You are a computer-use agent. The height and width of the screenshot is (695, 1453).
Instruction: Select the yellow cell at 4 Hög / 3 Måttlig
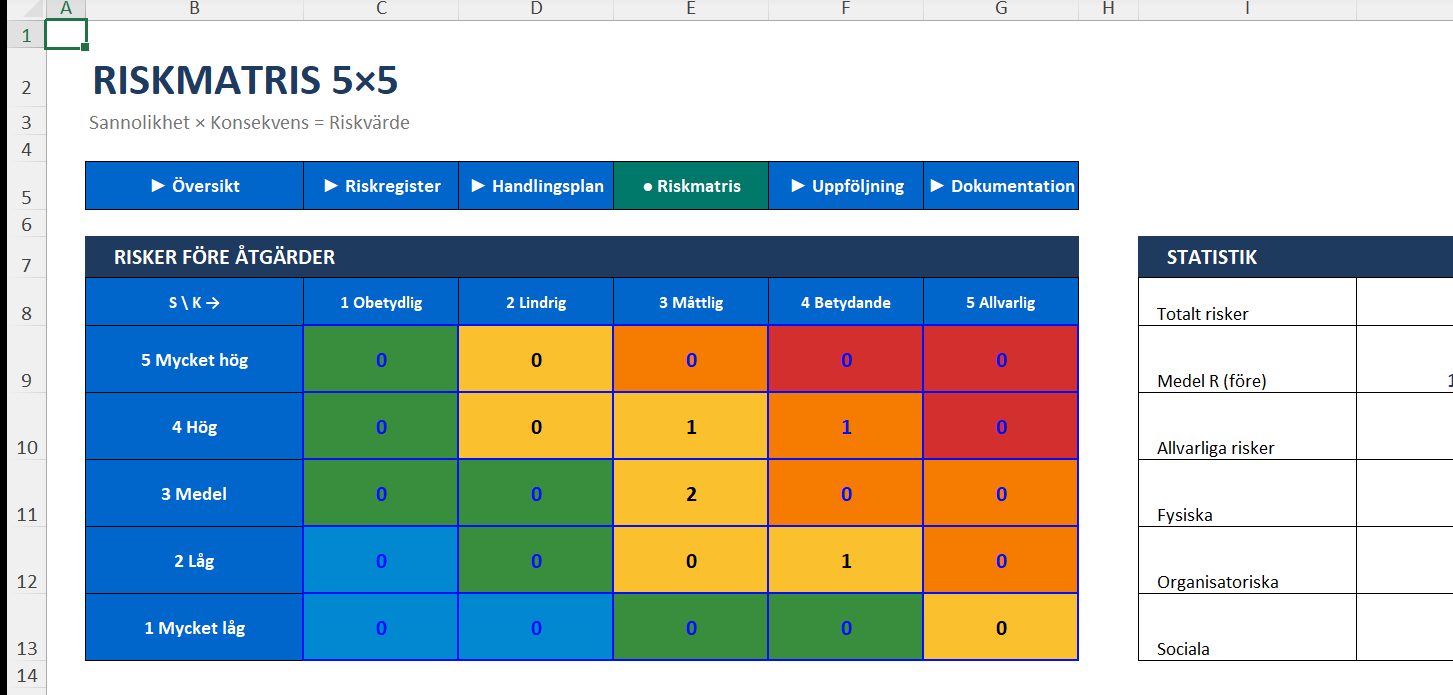click(691, 426)
